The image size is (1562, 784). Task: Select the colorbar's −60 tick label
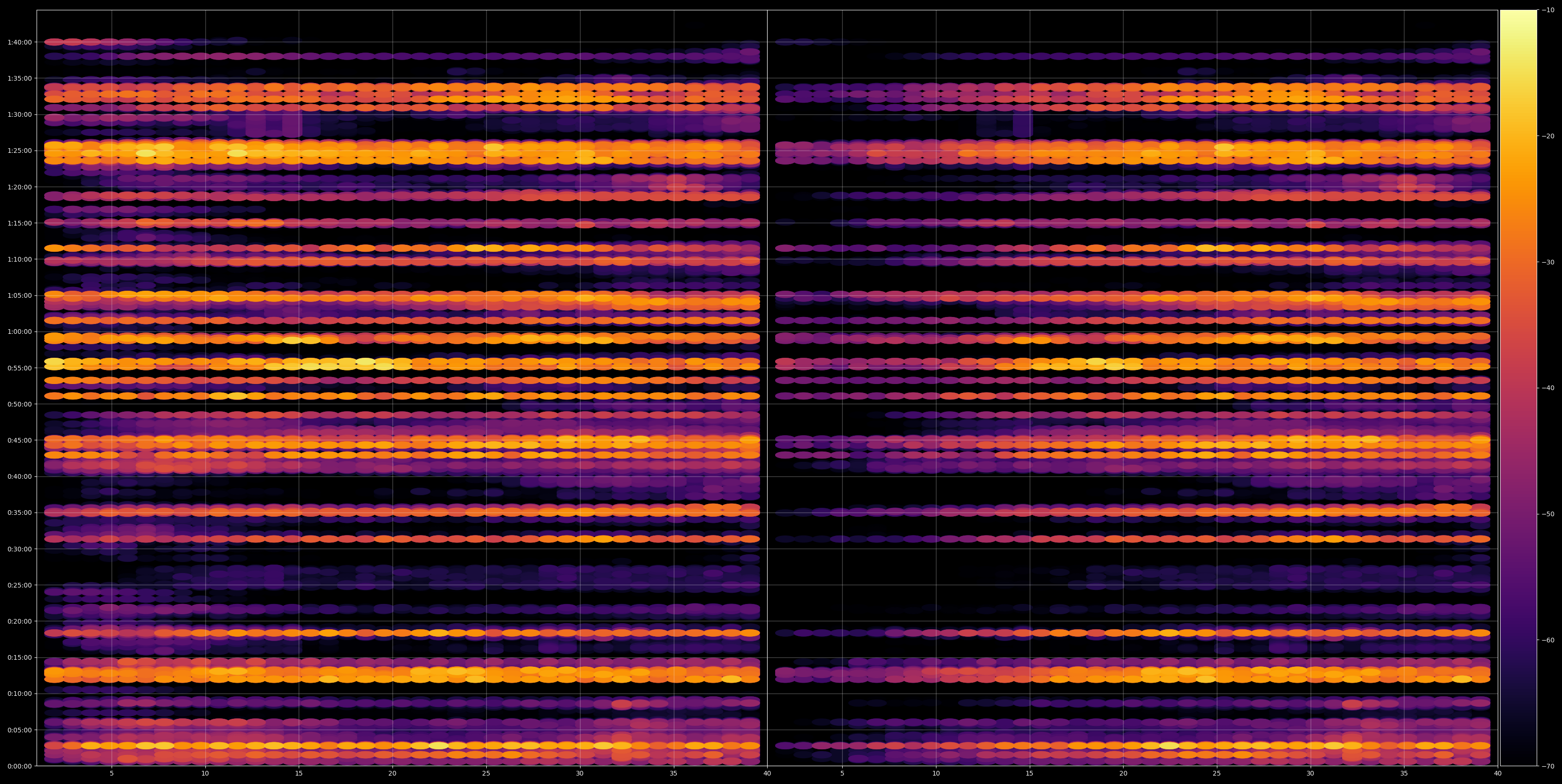pos(1548,641)
